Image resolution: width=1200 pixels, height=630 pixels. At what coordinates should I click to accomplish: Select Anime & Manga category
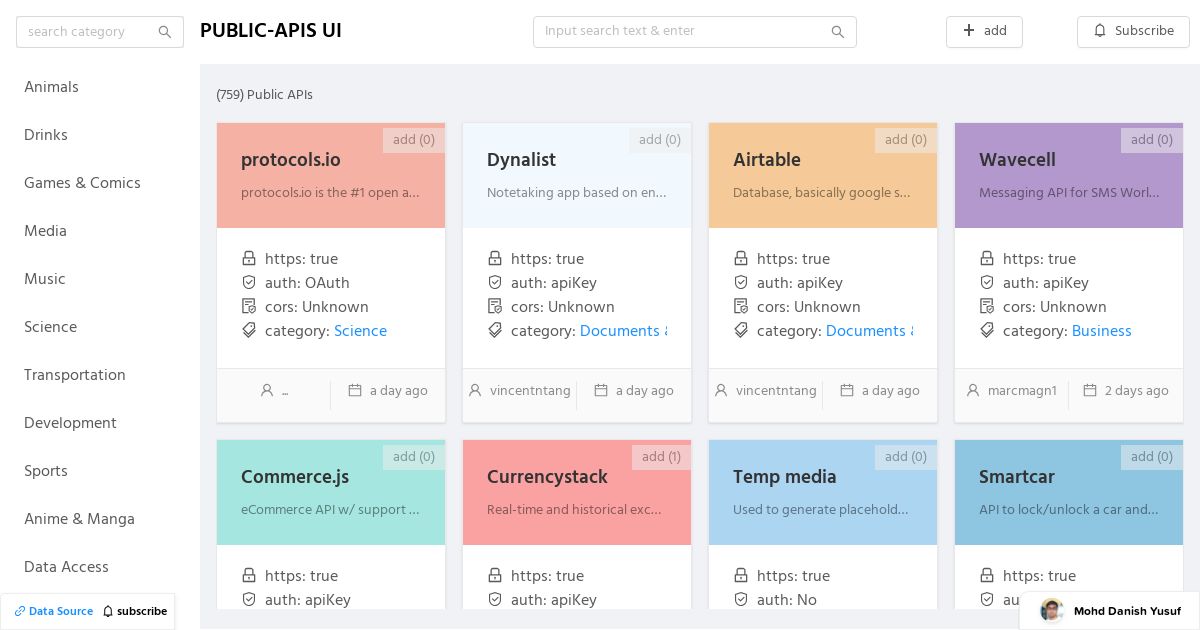coord(79,519)
